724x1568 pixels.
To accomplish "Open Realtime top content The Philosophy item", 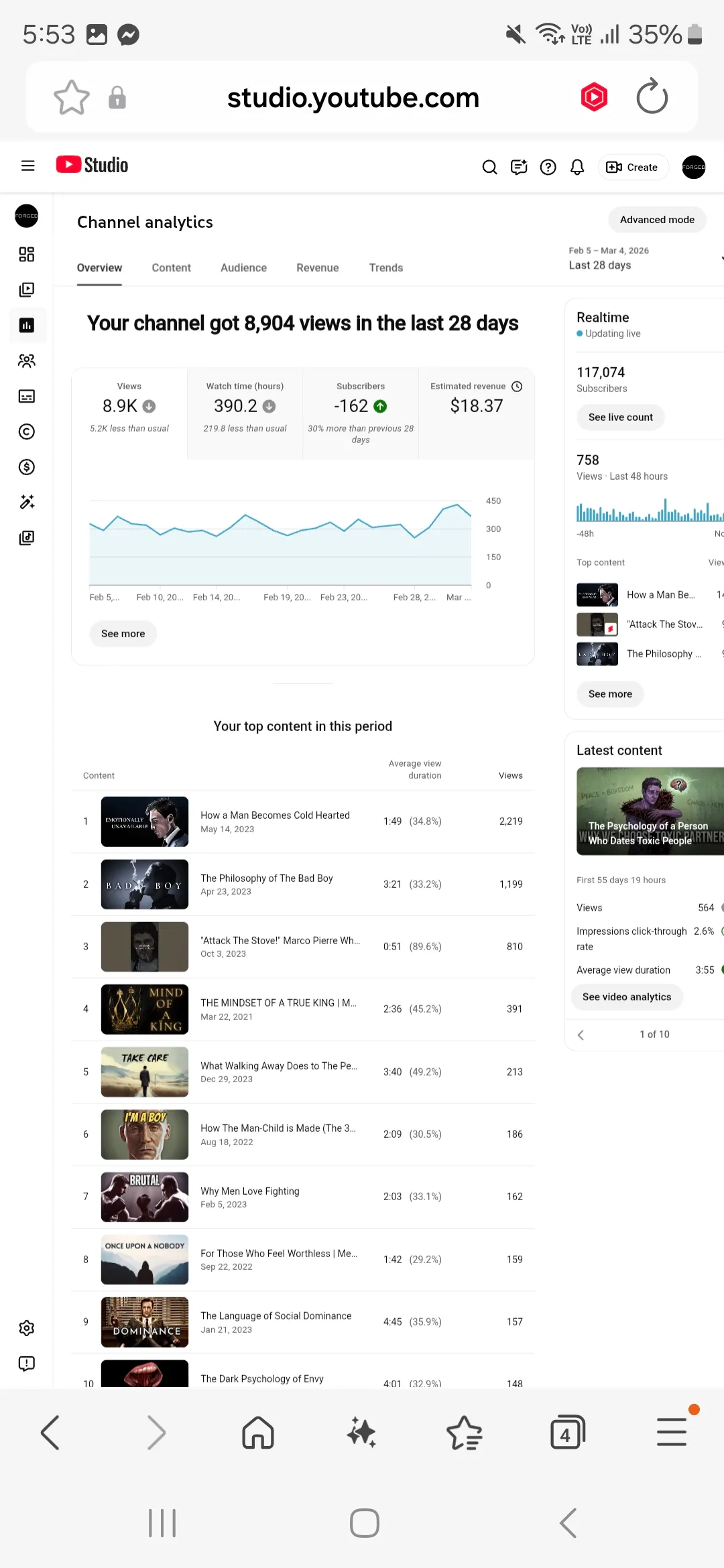I will click(x=650, y=654).
